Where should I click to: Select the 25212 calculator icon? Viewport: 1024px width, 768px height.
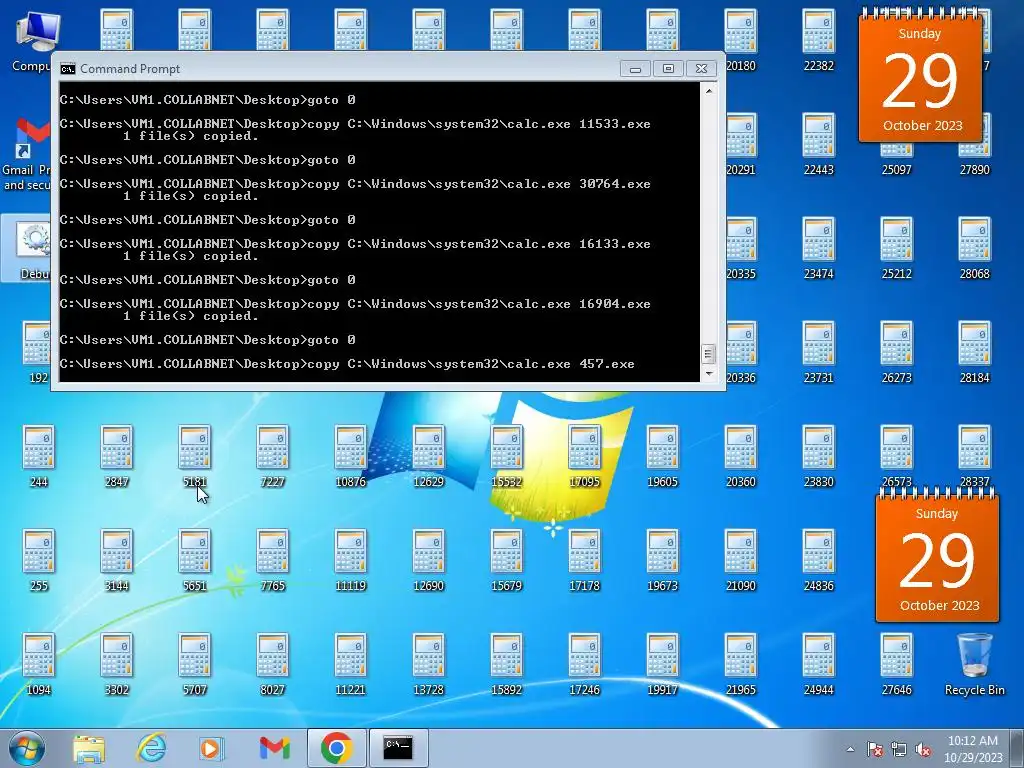tap(896, 248)
